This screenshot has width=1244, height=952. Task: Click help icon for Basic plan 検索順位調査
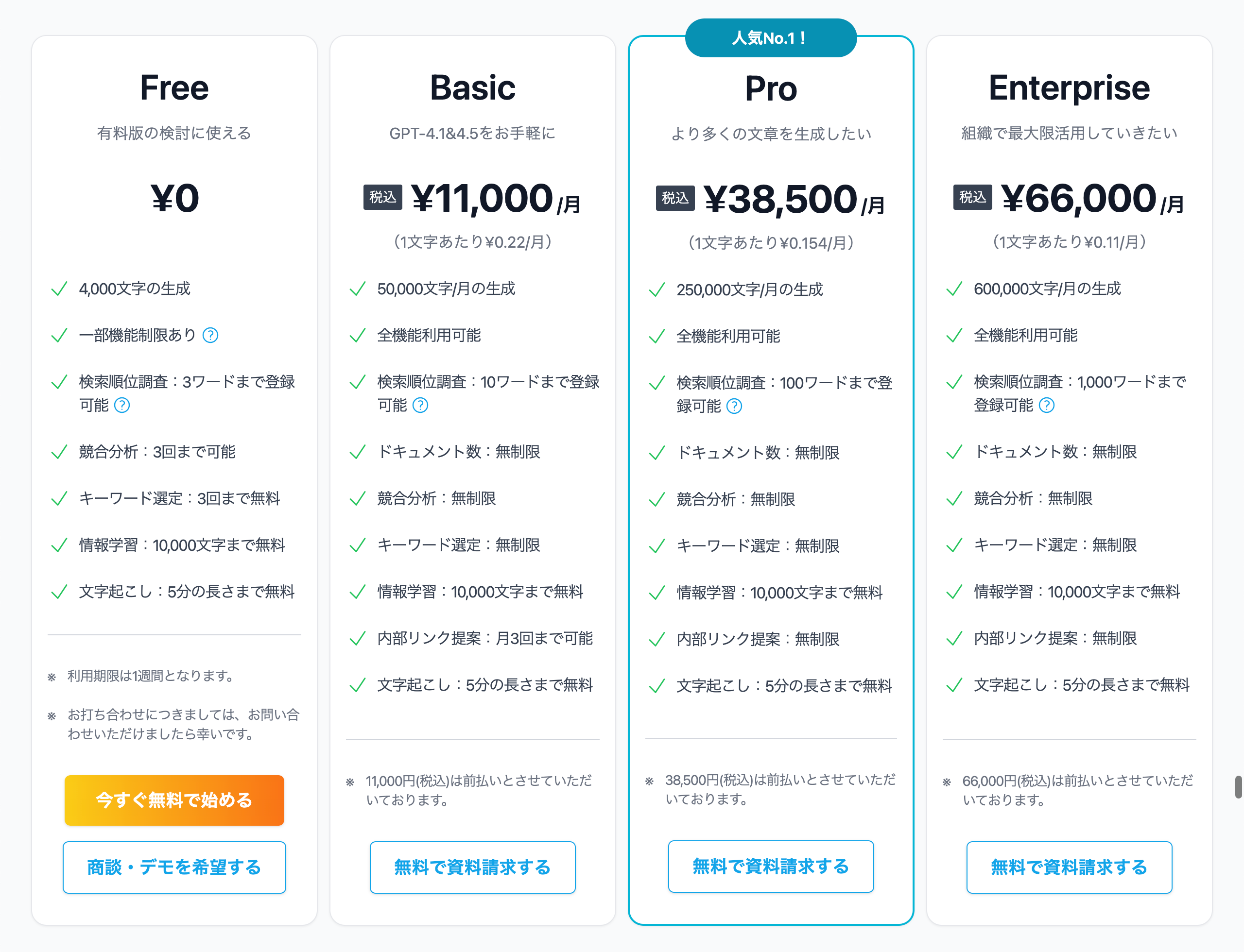420,405
